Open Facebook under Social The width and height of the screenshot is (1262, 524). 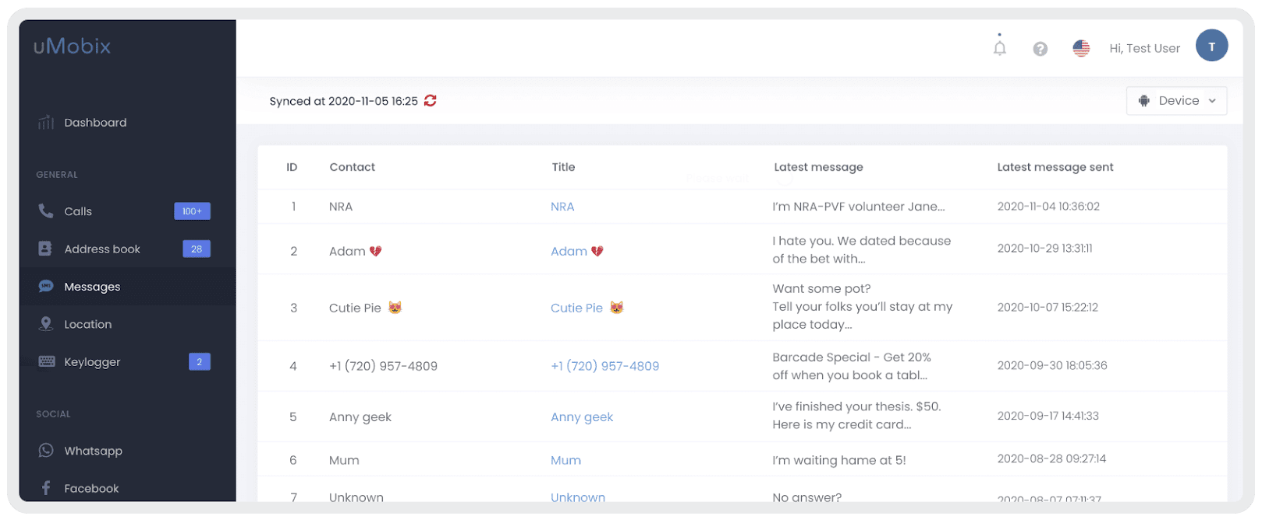click(91, 488)
